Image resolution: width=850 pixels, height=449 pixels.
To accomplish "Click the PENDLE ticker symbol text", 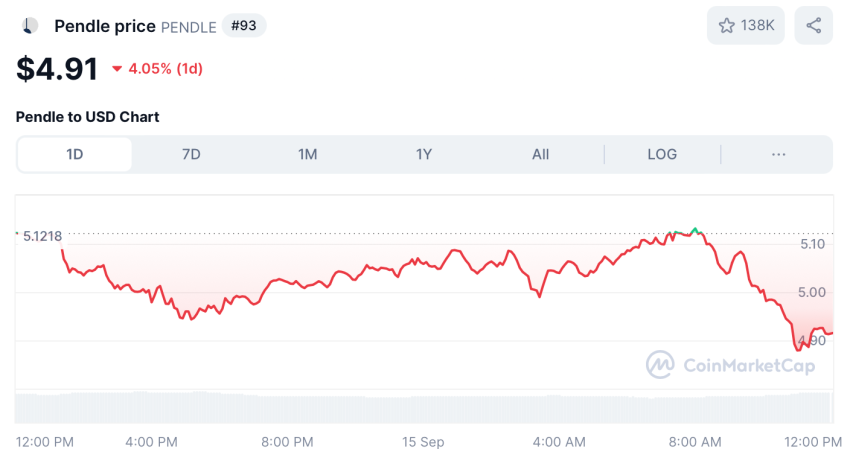I will tap(189, 27).
